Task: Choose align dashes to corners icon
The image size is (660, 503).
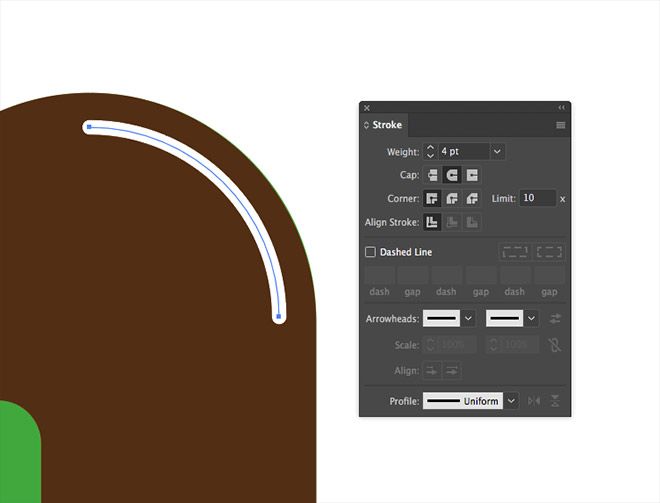Action: 549,252
